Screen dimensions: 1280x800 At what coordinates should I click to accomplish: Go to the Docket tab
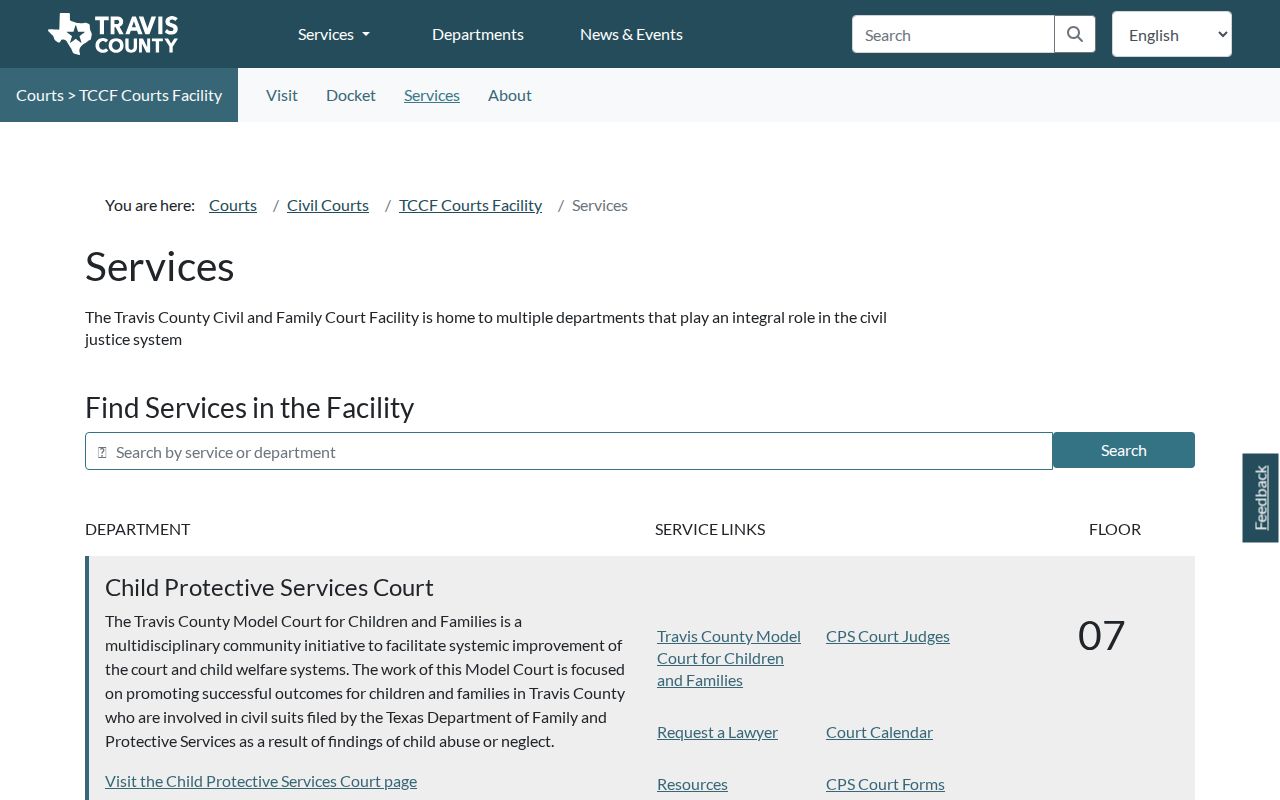pyautogui.click(x=351, y=95)
